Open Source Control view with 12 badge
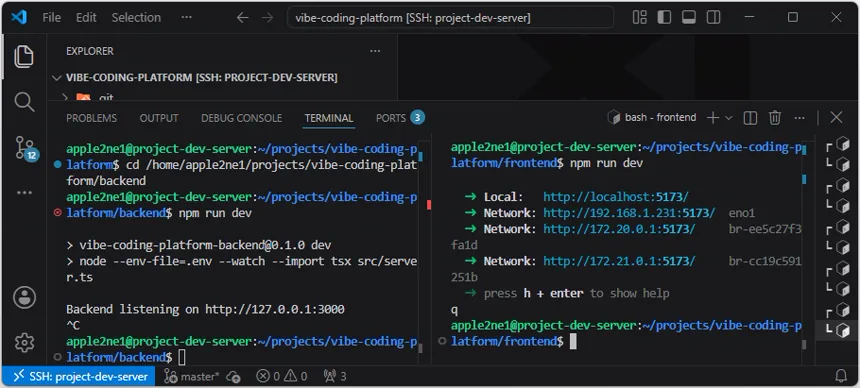Screen dimensions: 860x388 [x=25, y=148]
